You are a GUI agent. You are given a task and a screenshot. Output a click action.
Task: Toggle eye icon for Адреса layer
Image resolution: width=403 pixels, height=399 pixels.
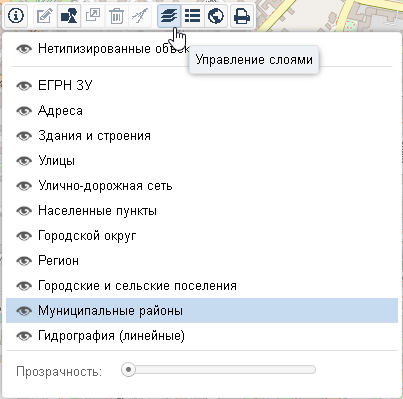point(24,111)
